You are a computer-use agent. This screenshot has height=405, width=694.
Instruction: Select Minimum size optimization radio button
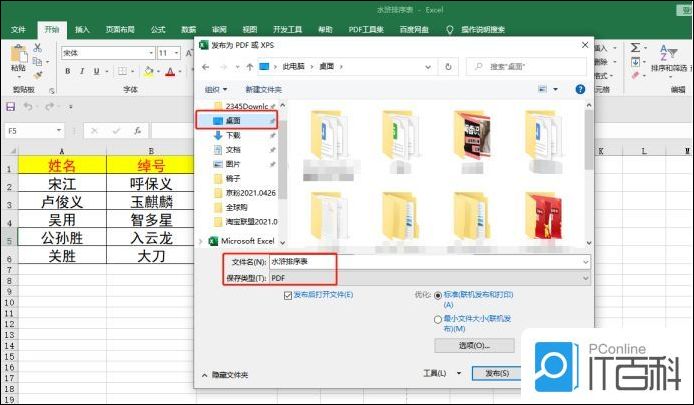point(438,319)
